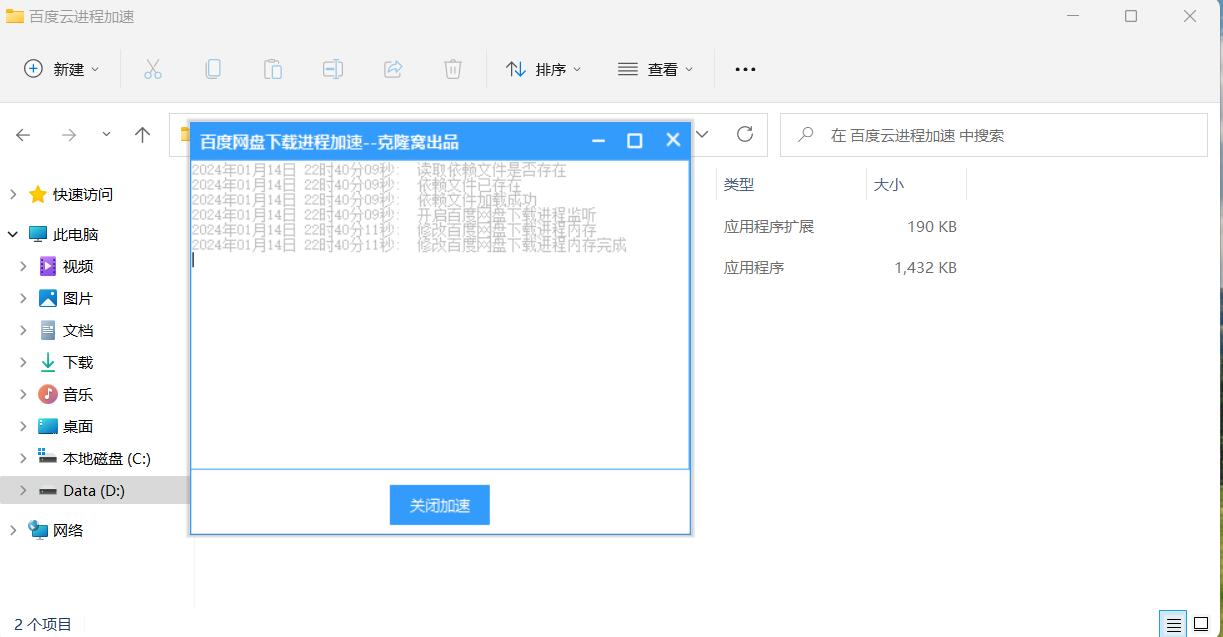Go back with the left arrow navigation button
1223x637 pixels.
coord(23,135)
